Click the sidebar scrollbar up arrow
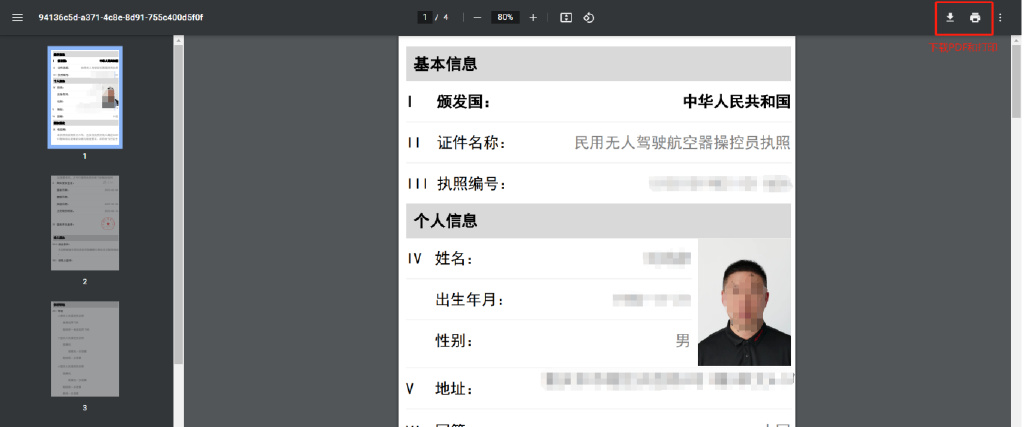The width and height of the screenshot is (1024, 427). point(178,41)
